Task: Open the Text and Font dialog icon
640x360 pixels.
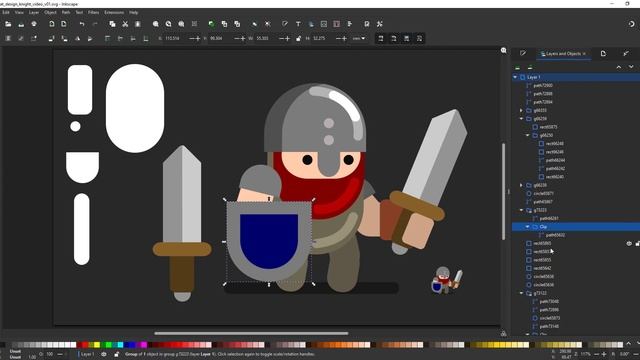Action: click(298, 24)
